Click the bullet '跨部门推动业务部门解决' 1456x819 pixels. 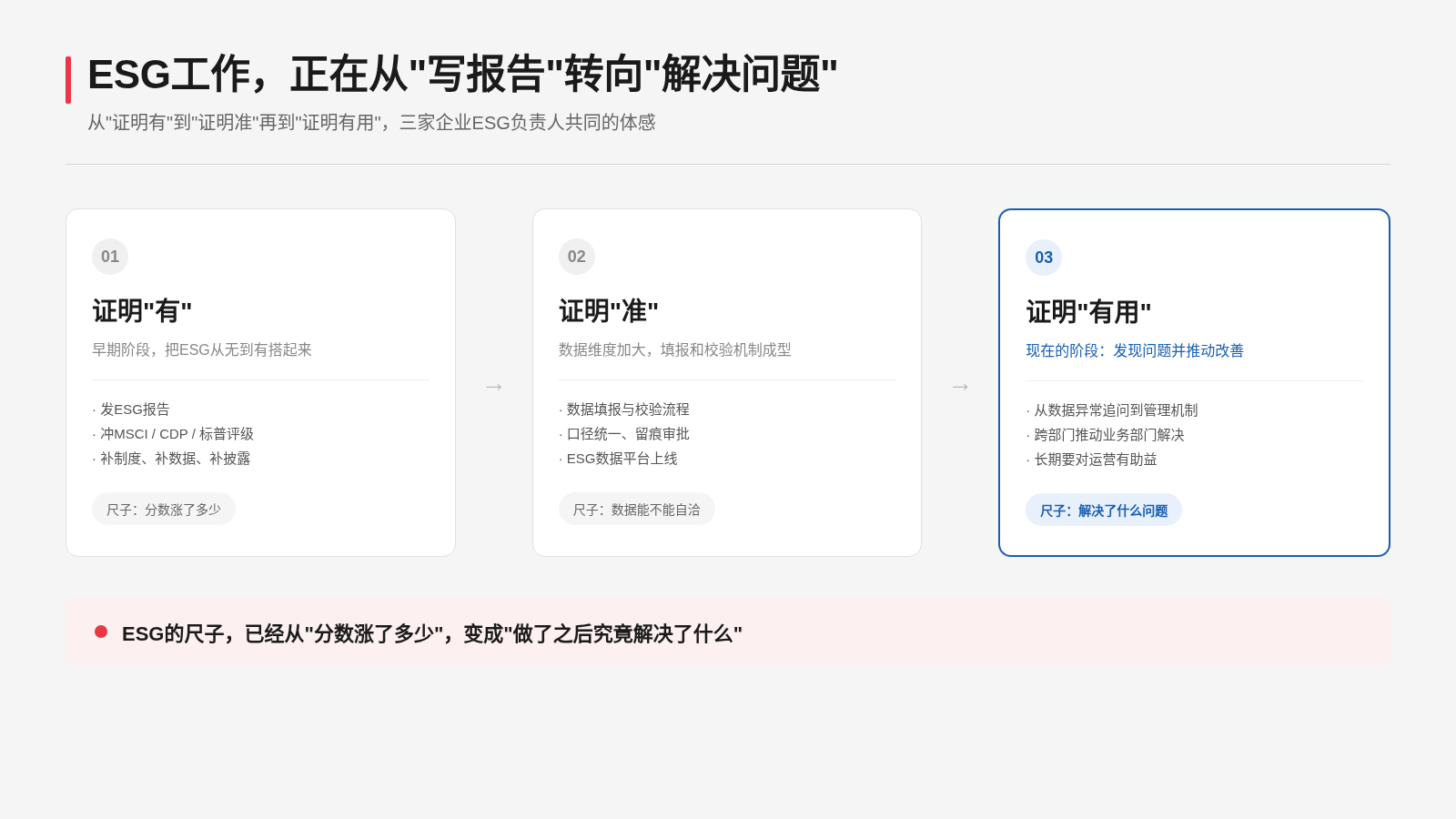point(1106,435)
